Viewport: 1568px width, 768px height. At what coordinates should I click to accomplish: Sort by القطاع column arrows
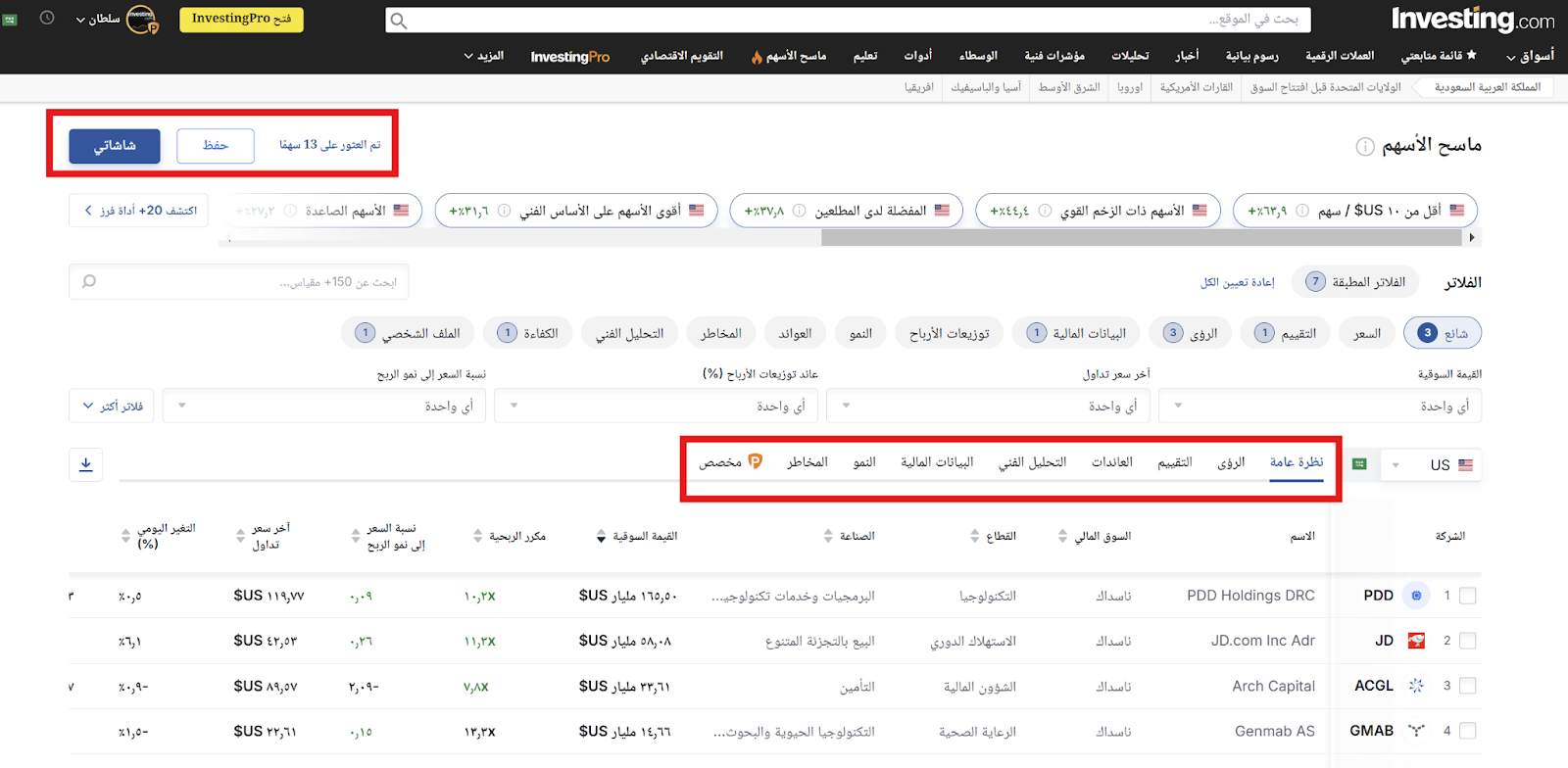(x=975, y=536)
